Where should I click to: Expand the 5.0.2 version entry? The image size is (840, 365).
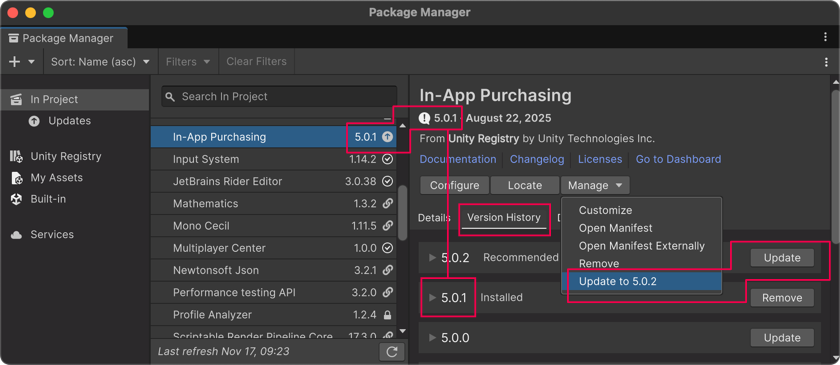click(x=432, y=258)
